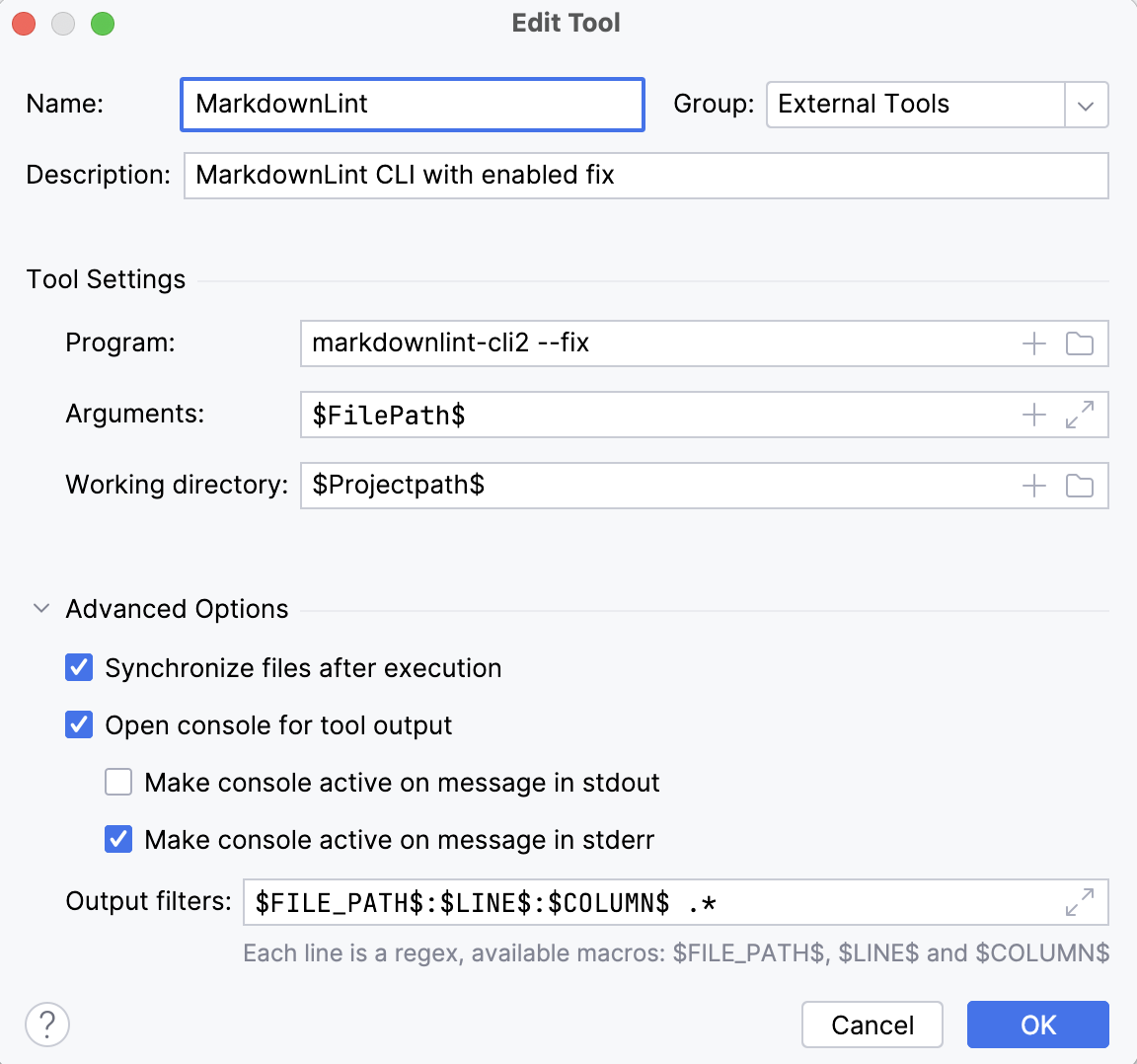Browse for Working directory folder
Image resolution: width=1137 pixels, height=1064 pixels.
(1080, 486)
